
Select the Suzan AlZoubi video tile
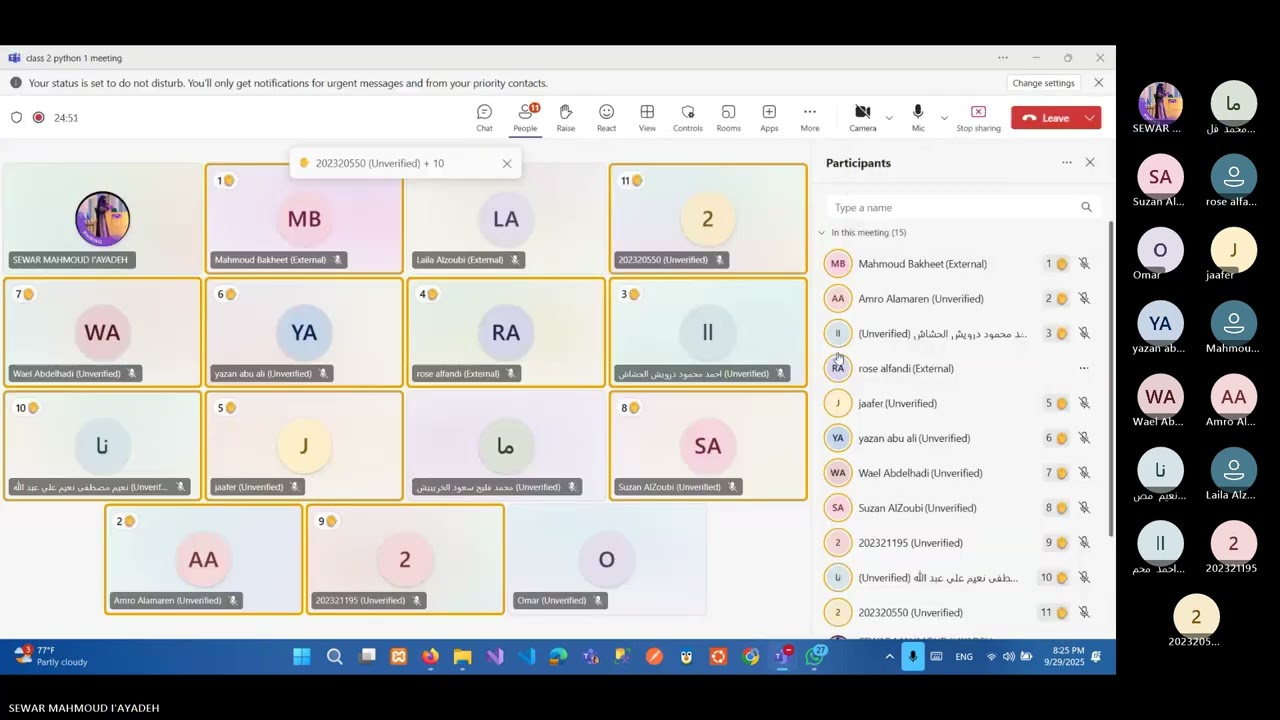707,446
